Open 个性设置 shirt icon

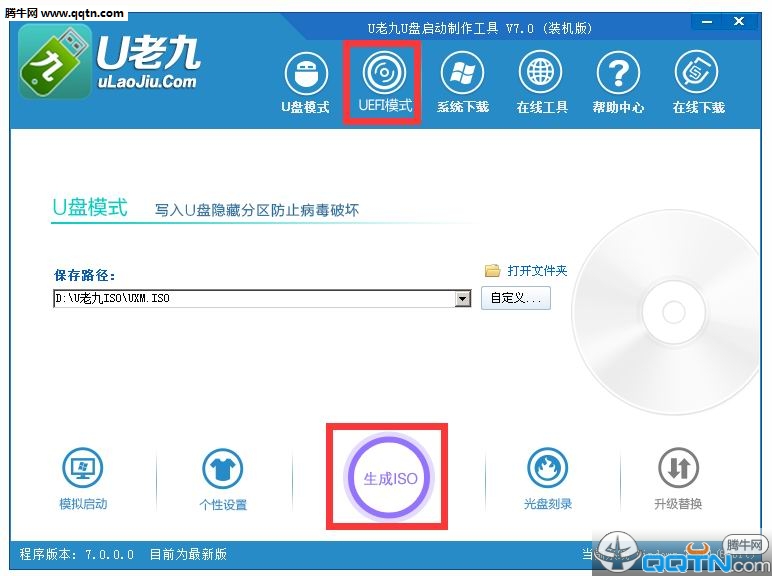click(x=223, y=469)
